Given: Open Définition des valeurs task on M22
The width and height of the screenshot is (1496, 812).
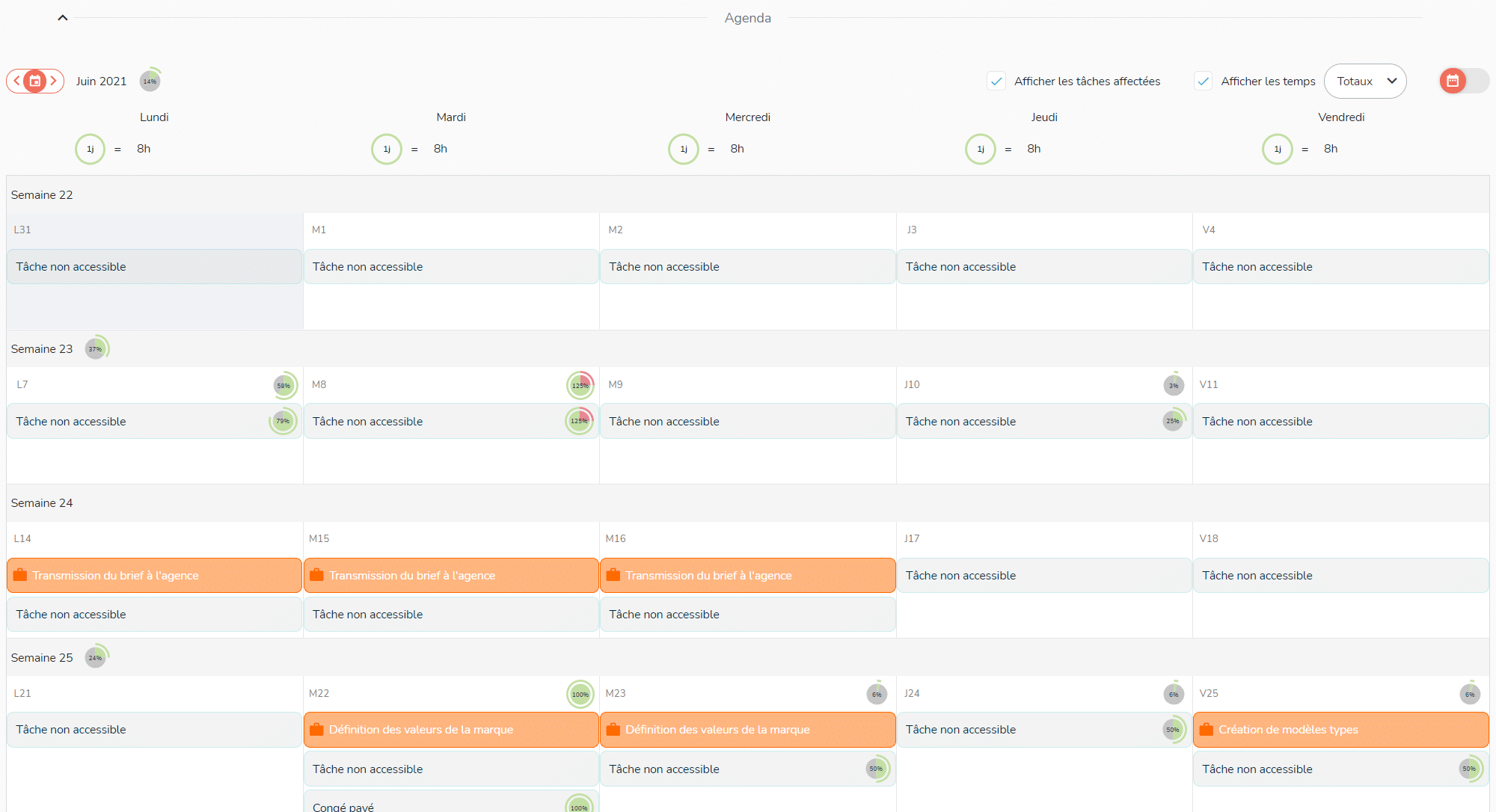Looking at the screenshot, I should click(451, 729).
